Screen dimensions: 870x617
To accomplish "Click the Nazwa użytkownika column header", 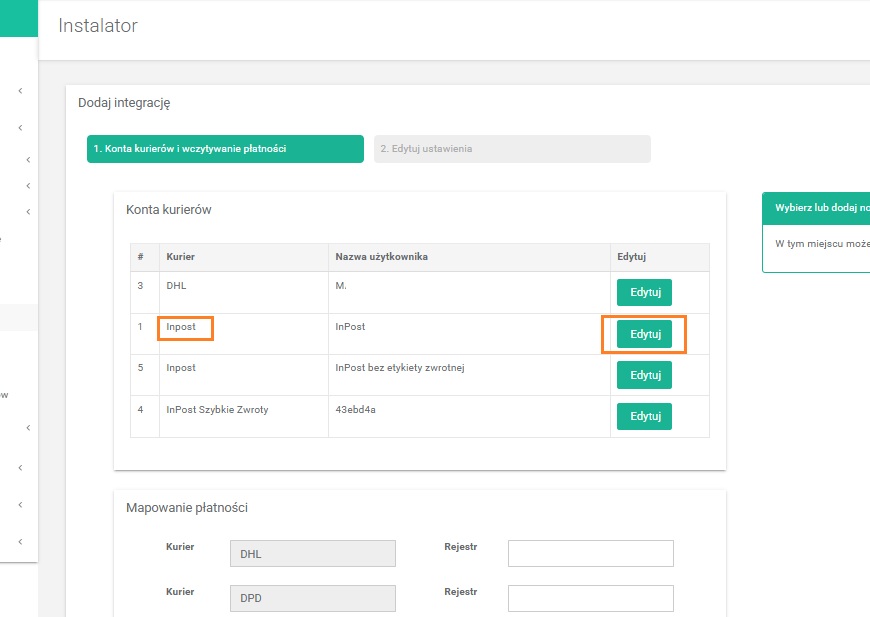I will [381, 257].
